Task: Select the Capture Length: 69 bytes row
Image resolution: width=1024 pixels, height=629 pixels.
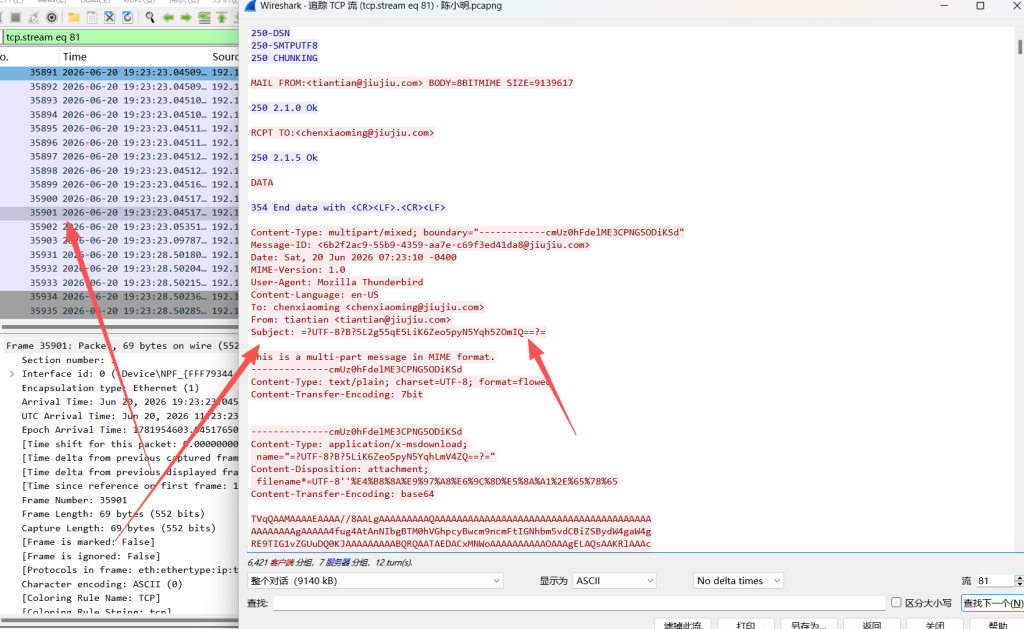Action: tap(118, 528)
